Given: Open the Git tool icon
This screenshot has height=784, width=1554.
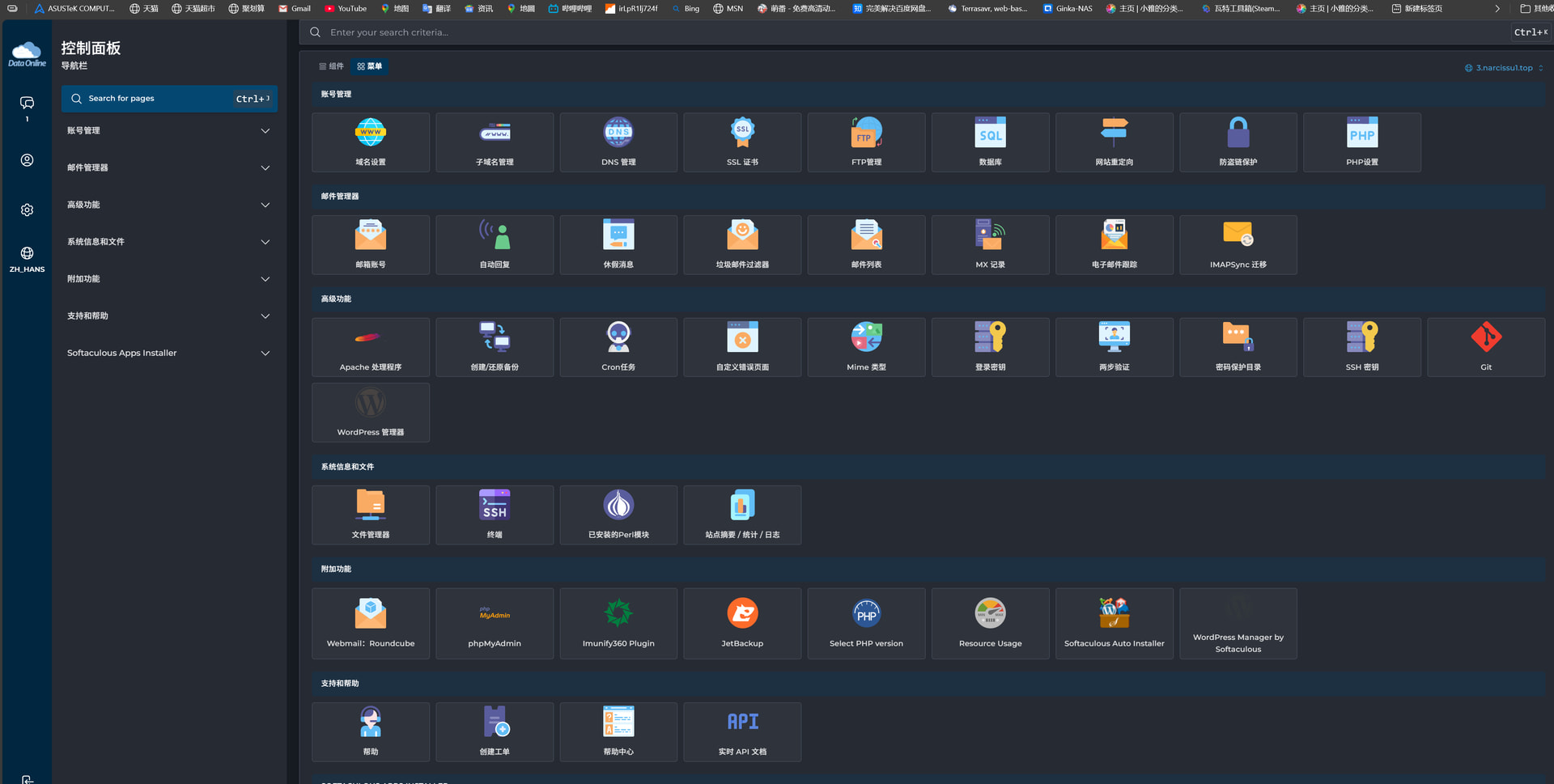Looking at the screenshot, I should pyautogui.click(x=1486, y=347).
